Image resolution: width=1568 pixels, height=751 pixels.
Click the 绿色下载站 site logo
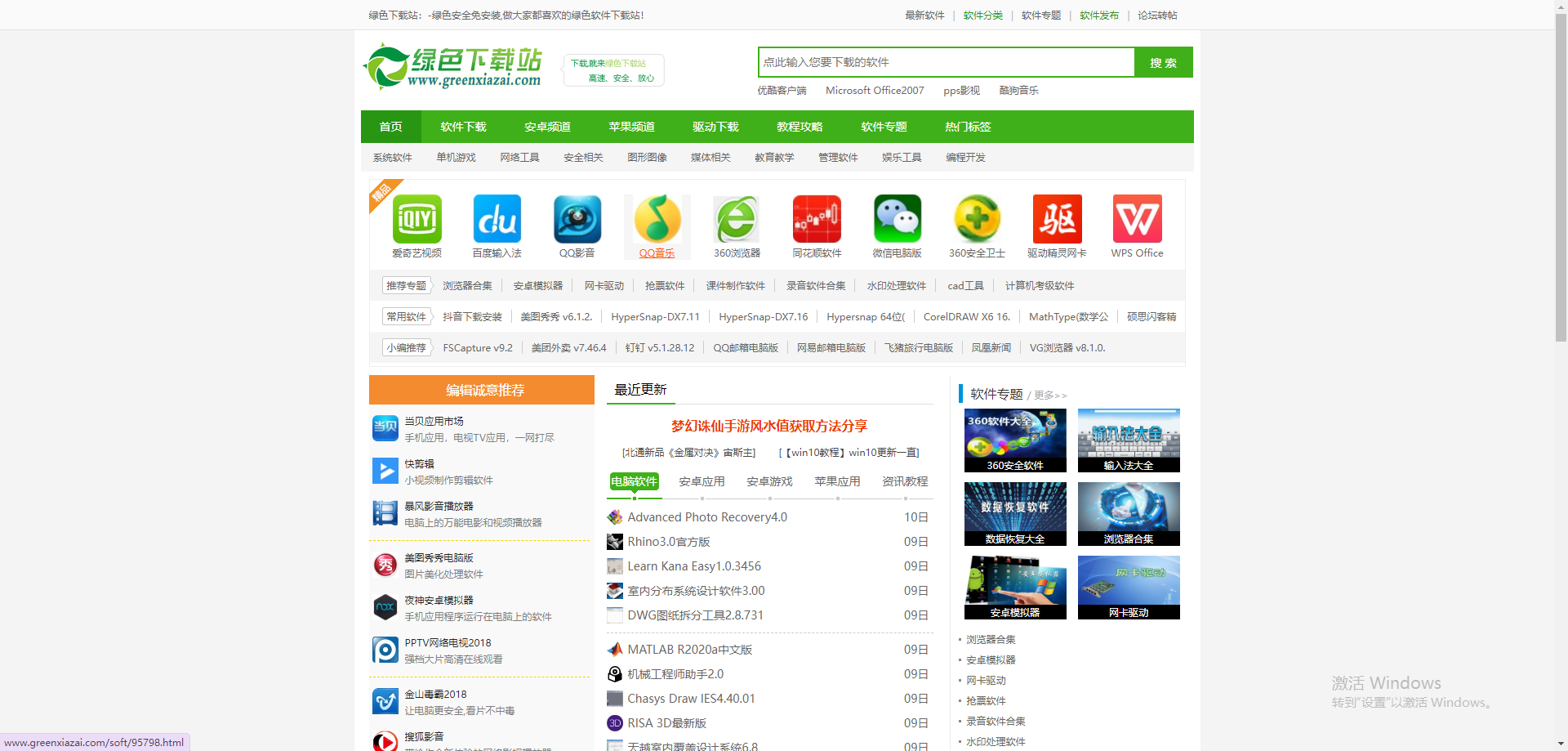tap(453, 66)
